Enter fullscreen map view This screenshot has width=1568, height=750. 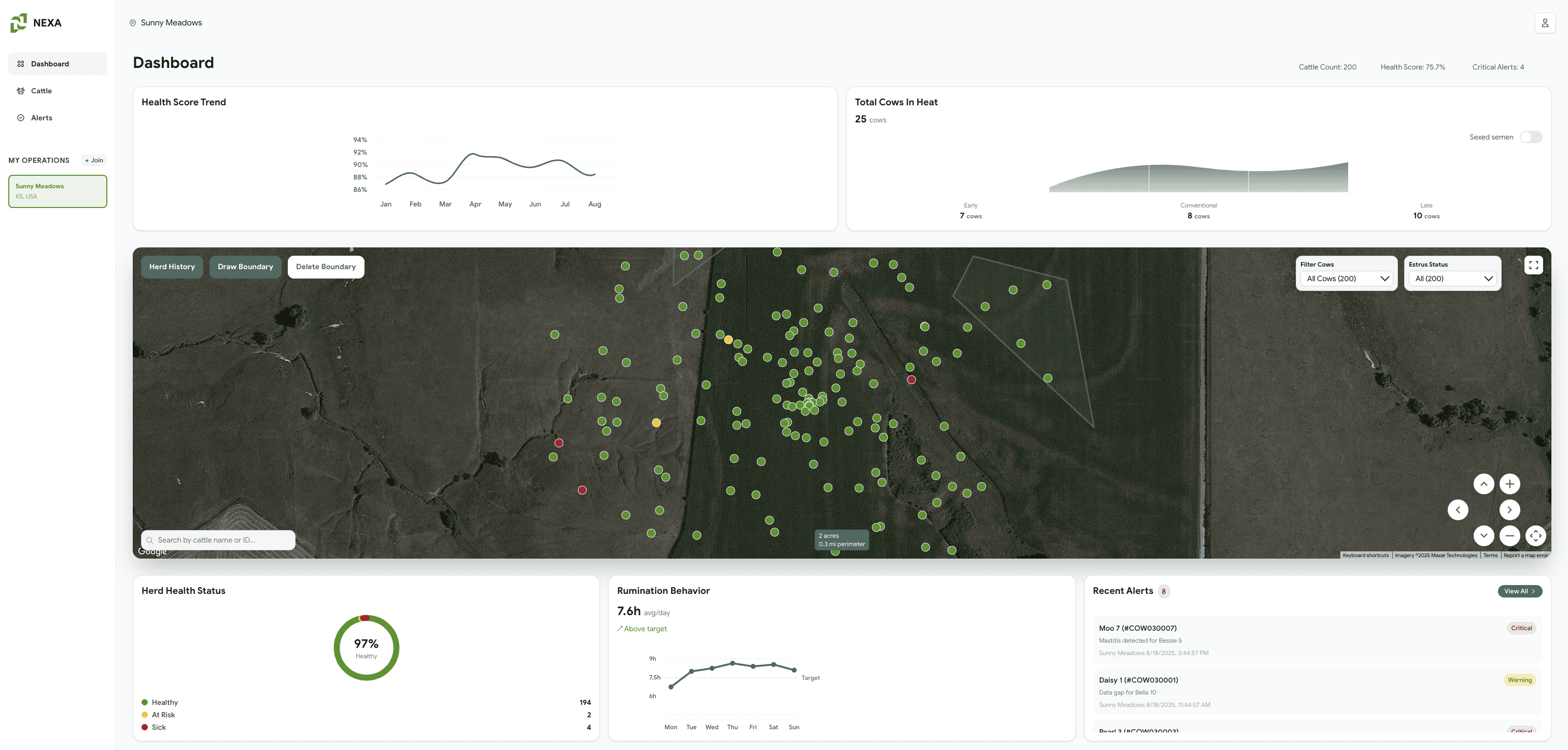tap(1533, 265)
